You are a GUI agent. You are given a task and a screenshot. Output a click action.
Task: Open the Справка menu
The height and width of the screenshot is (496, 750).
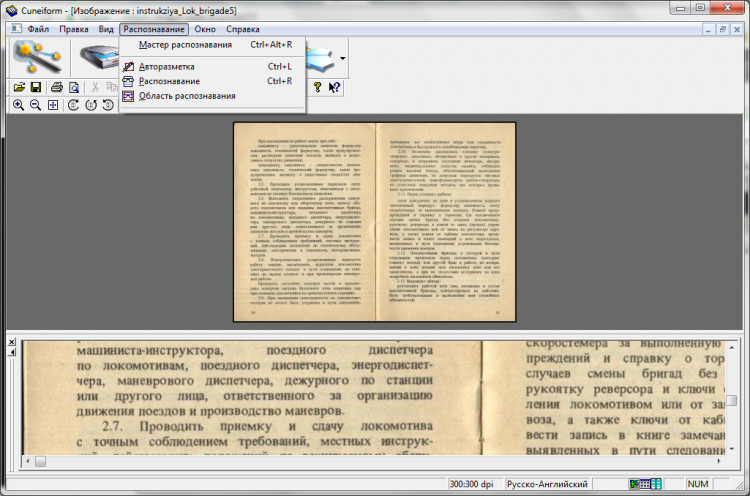[x=243, y=29]
